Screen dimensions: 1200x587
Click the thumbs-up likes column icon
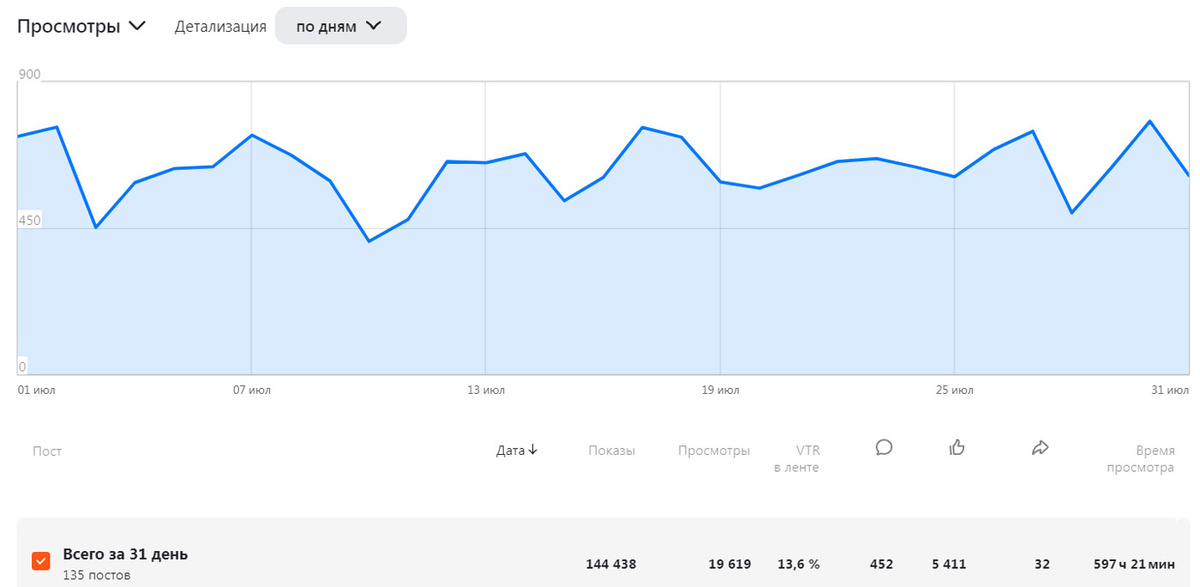957,448
